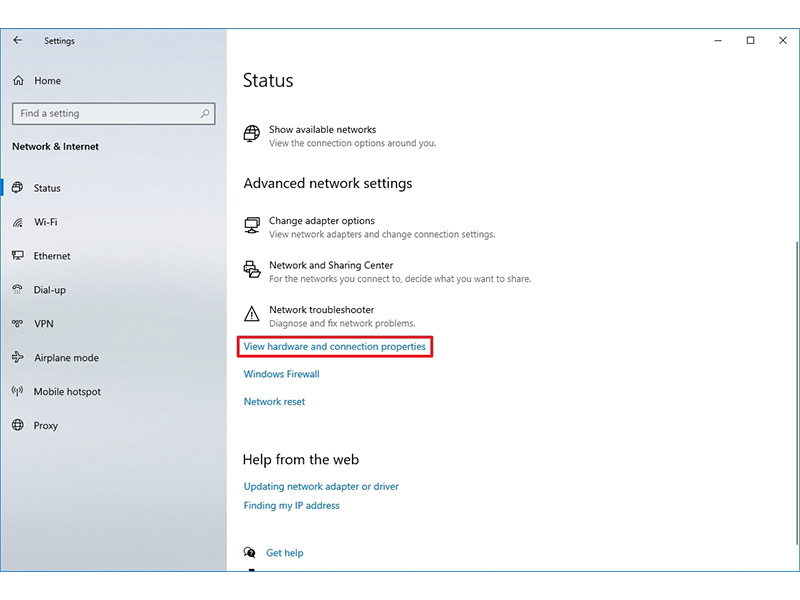Click the back arrow icon in Settings
Viewport: 800px width, 600px height.
click(x=18, y=40)
